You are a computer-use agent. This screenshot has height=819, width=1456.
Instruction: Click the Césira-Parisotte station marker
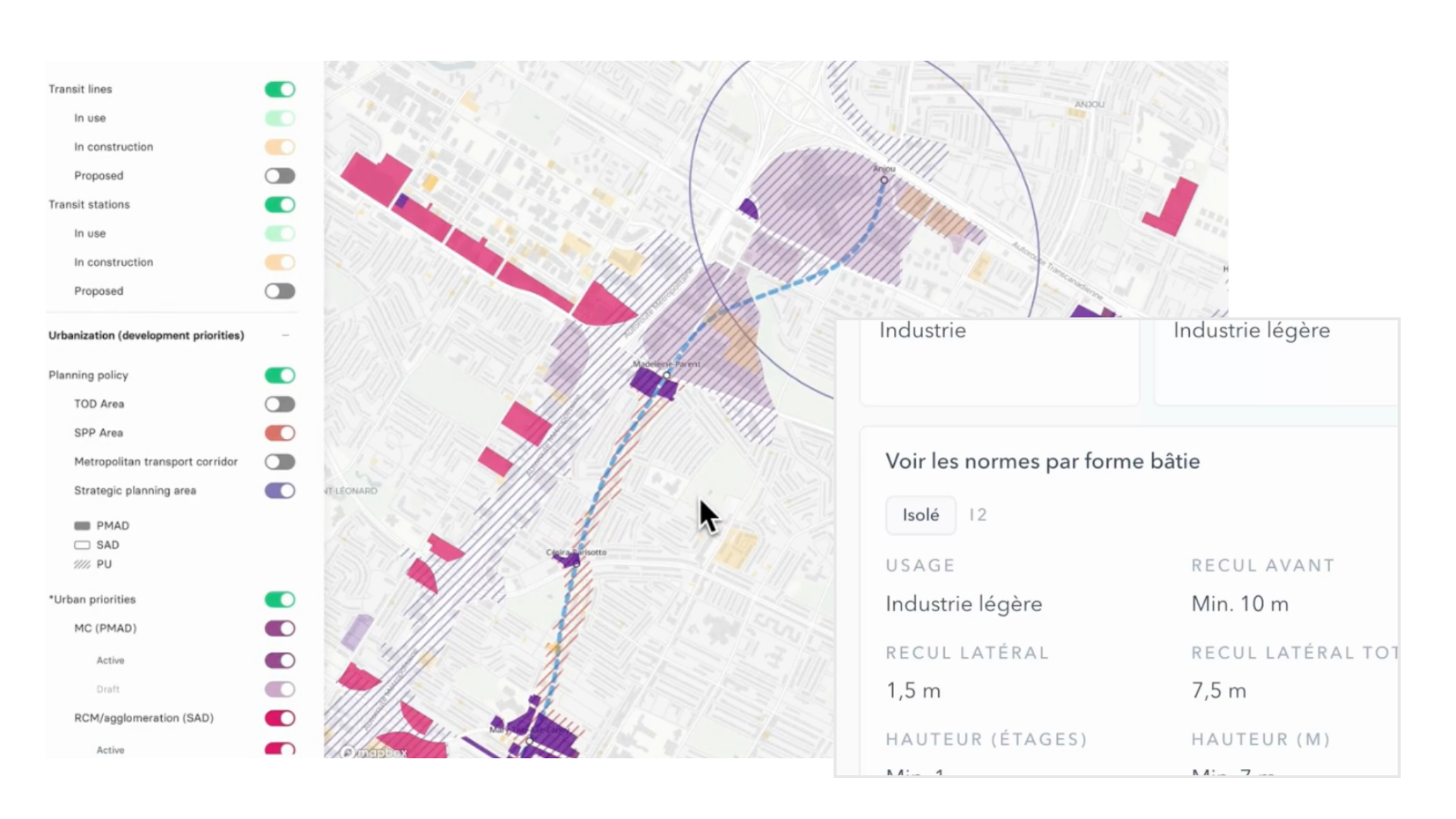(x=576, y=563)
